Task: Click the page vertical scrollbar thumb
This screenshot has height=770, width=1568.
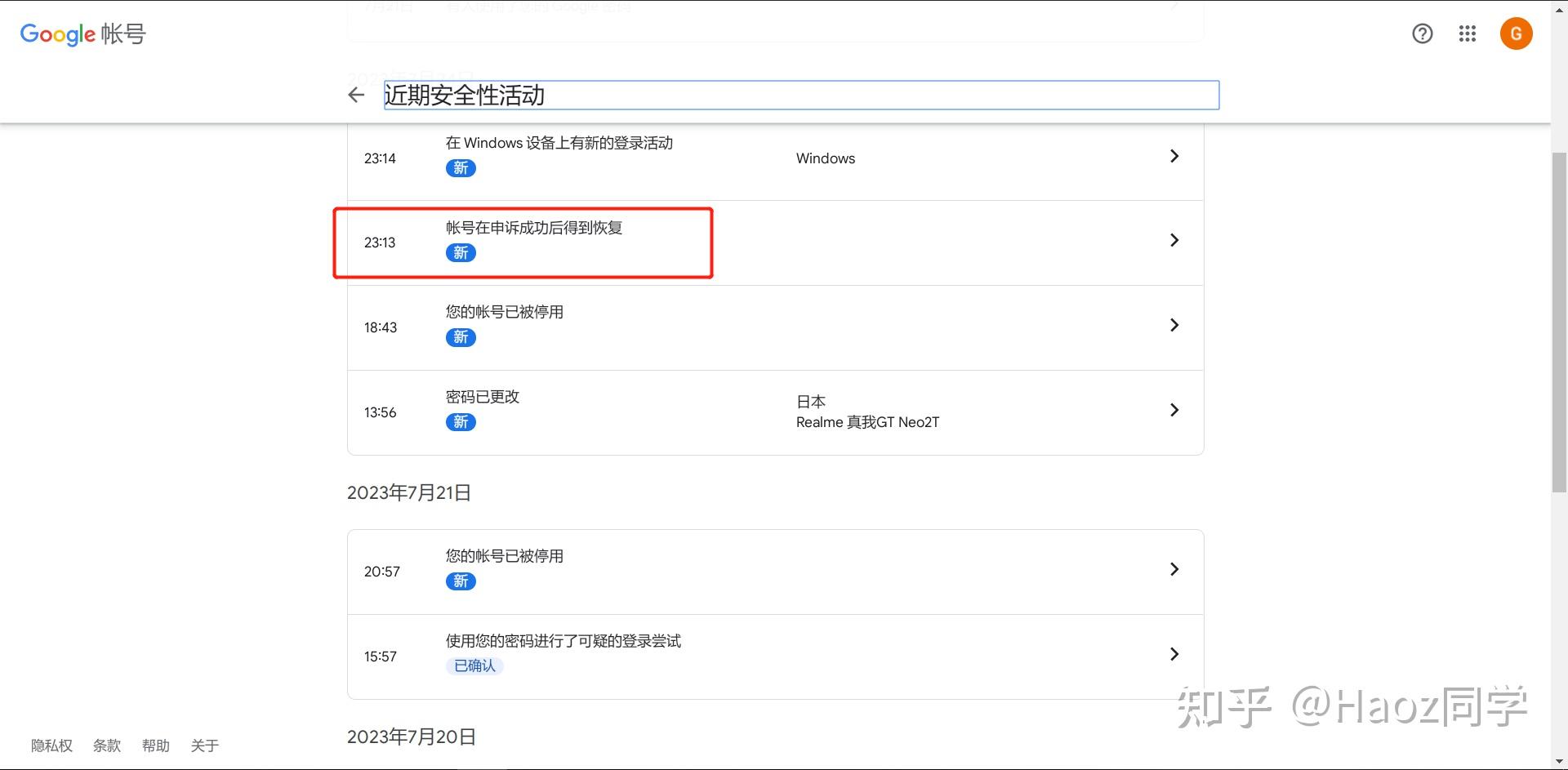Action: pos(1559,322)
